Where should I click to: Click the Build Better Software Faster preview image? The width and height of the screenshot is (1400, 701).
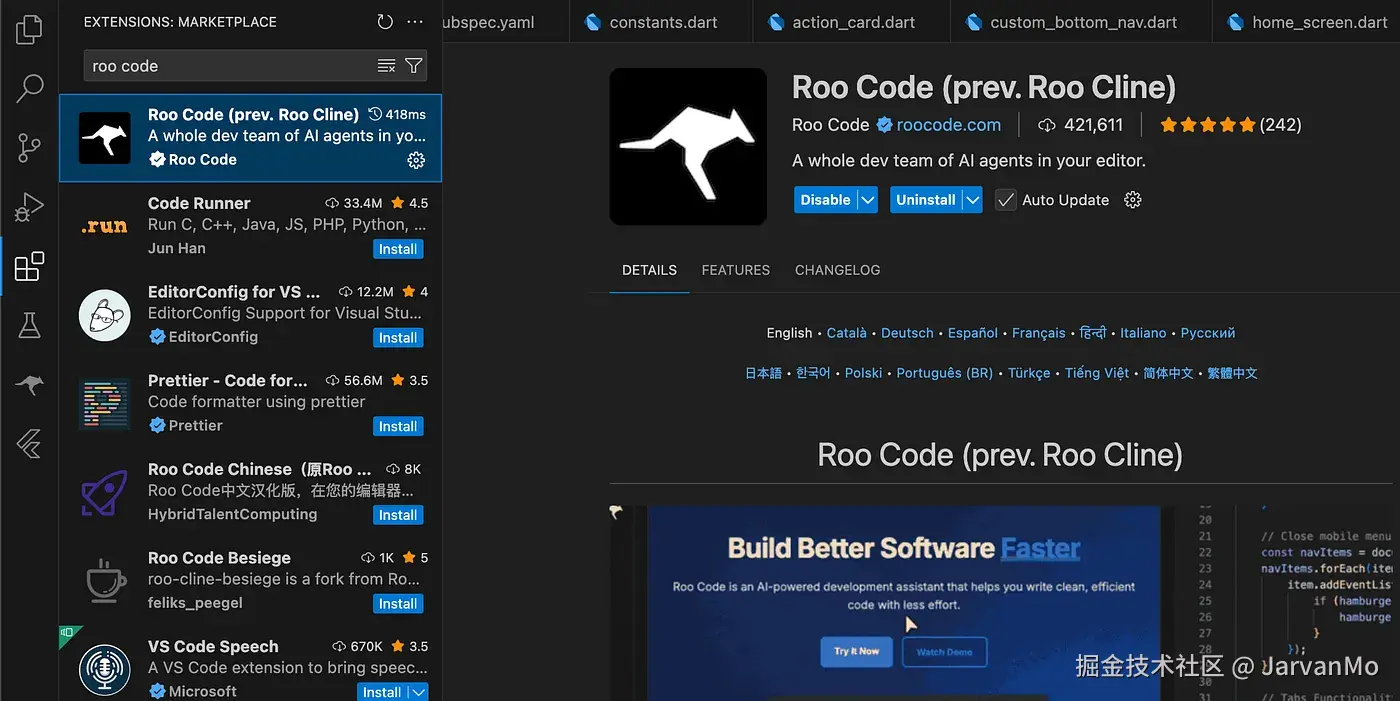point(904,602)
